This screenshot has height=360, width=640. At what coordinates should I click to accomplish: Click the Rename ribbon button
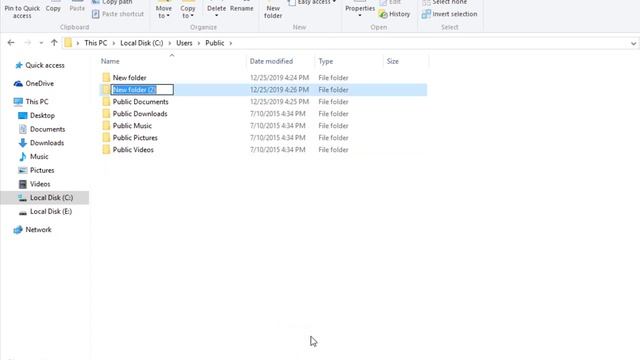(x=242, y=7)
